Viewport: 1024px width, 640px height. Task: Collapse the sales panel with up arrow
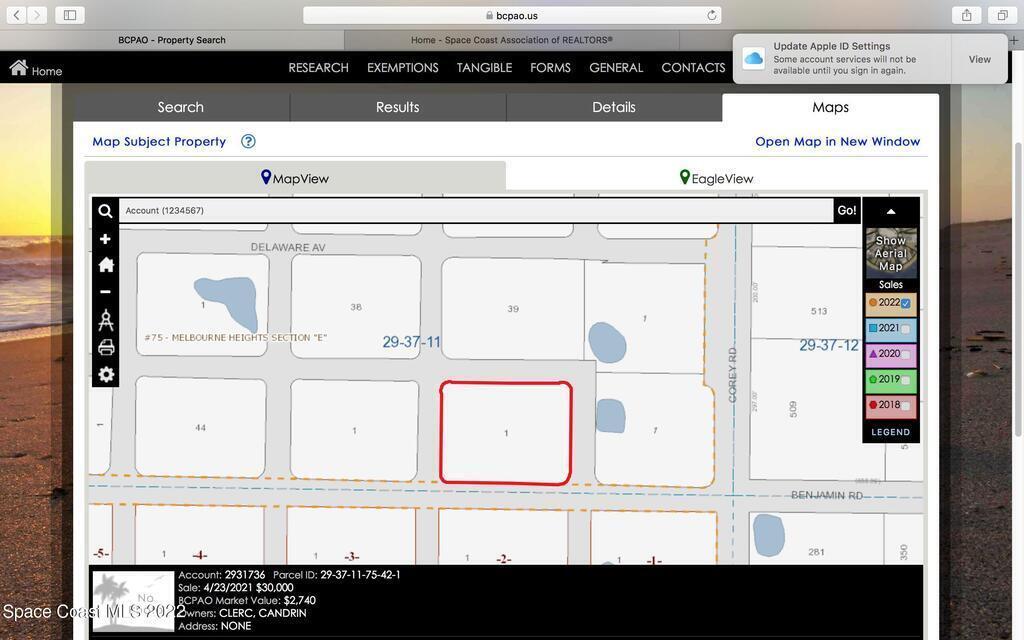point(890,211)
